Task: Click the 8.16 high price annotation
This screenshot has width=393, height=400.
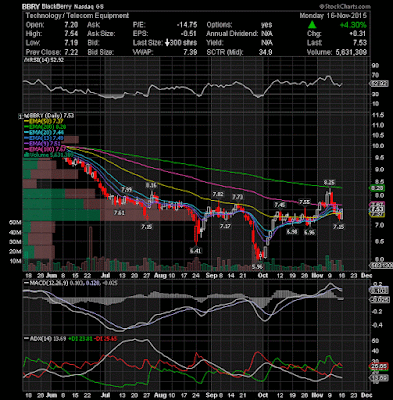Action: pyautogui.click(x=151, y=185)
